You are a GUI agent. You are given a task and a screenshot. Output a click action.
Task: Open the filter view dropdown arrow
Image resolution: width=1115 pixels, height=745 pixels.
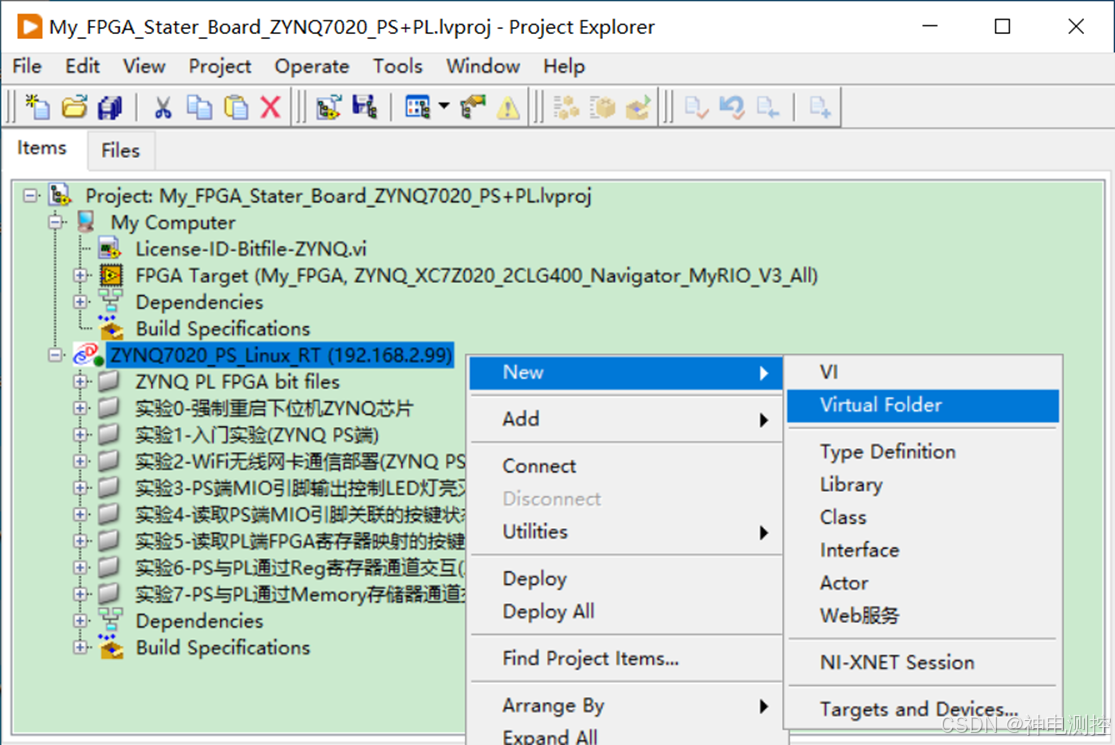(444, 107)
